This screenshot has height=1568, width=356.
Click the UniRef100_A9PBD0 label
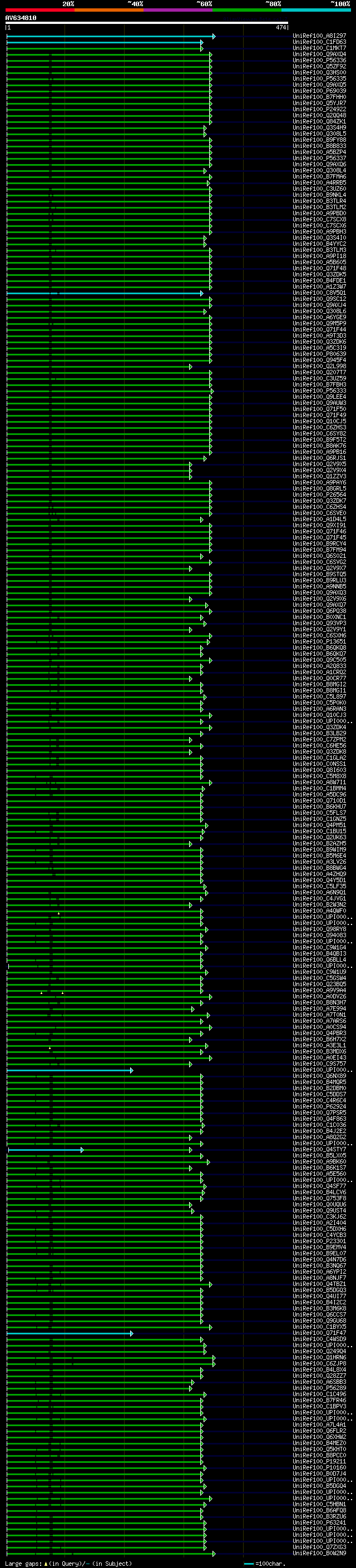click(319, 214)
